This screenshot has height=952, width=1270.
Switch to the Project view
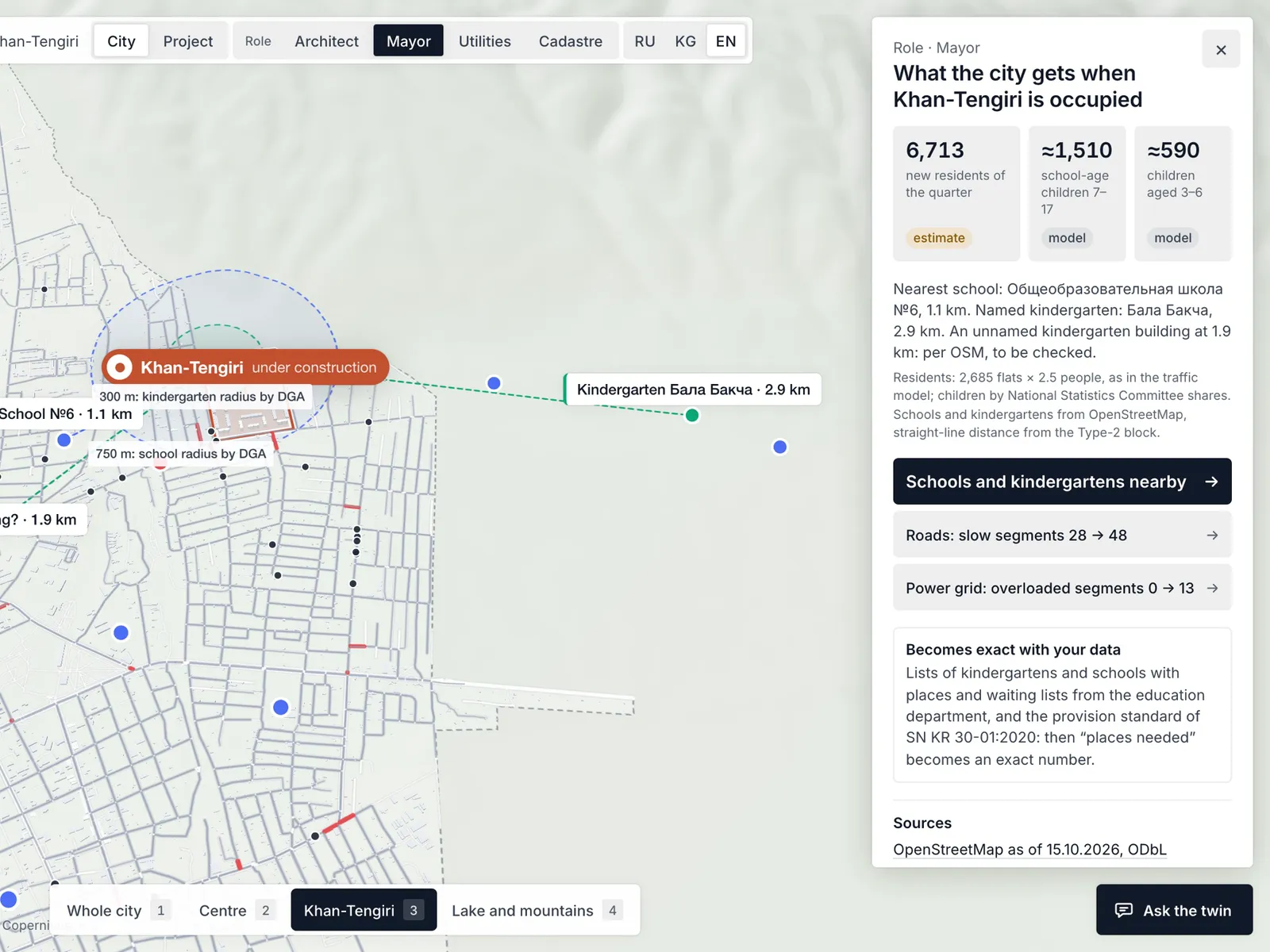click(188, 41)
